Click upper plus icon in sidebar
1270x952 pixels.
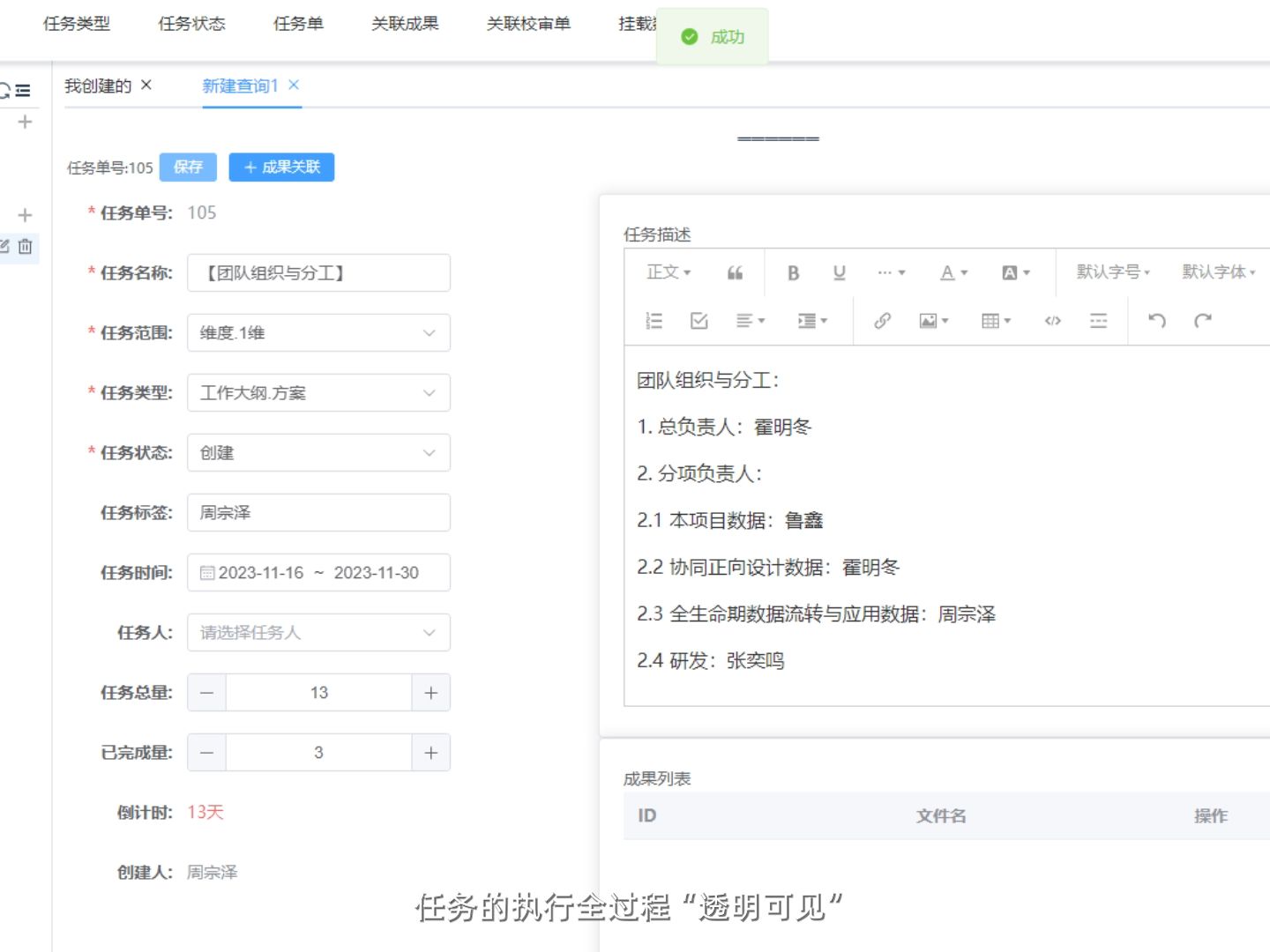(x=25, y=122)
